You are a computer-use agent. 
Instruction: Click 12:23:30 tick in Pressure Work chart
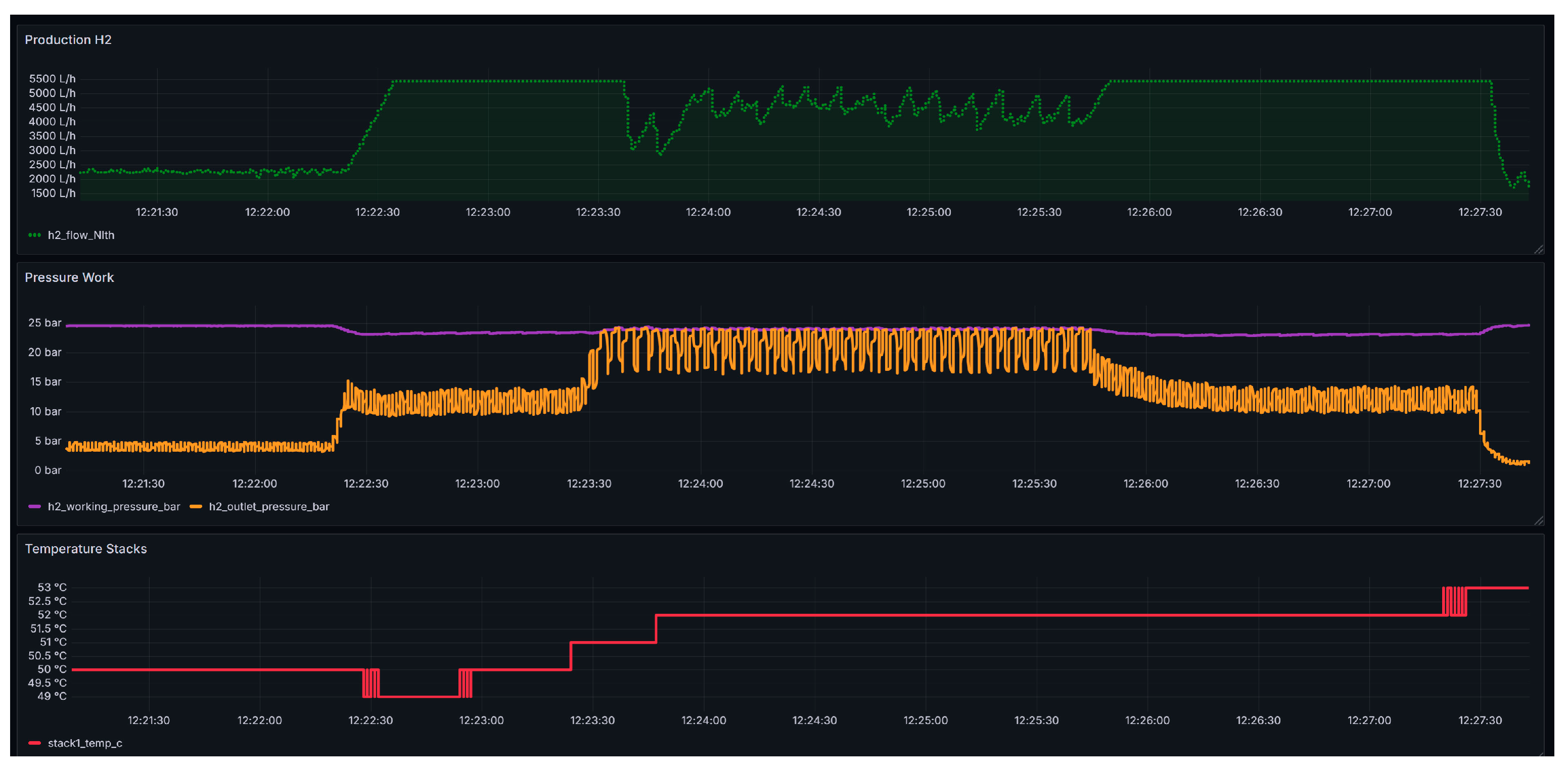pyautogui.click(x=589, y=484)
